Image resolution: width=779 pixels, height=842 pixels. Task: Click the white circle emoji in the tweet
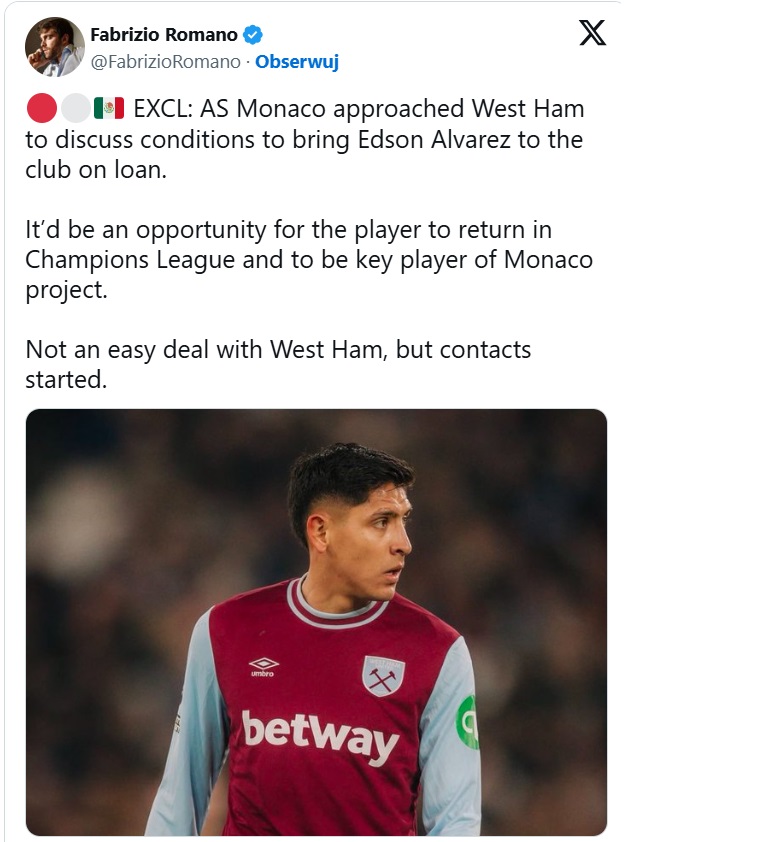(75, 108)
